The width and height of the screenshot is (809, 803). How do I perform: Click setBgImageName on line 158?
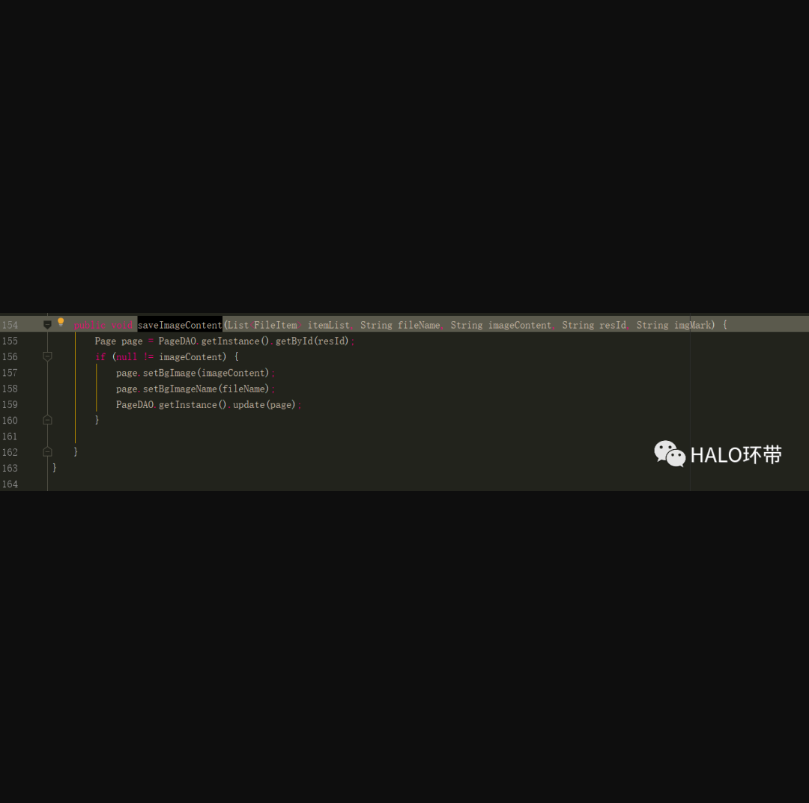(179, 389)
